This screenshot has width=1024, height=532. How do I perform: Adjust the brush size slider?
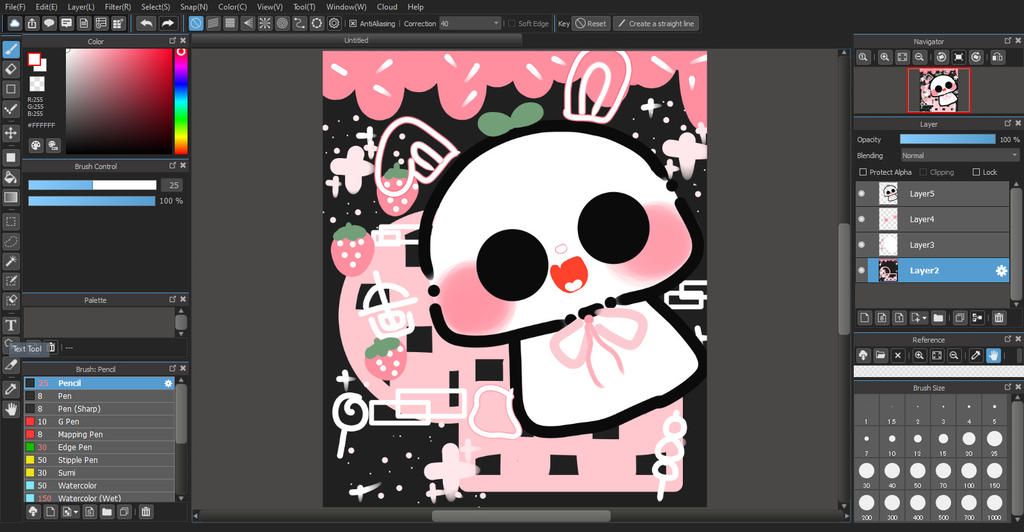tap(92, 185)
